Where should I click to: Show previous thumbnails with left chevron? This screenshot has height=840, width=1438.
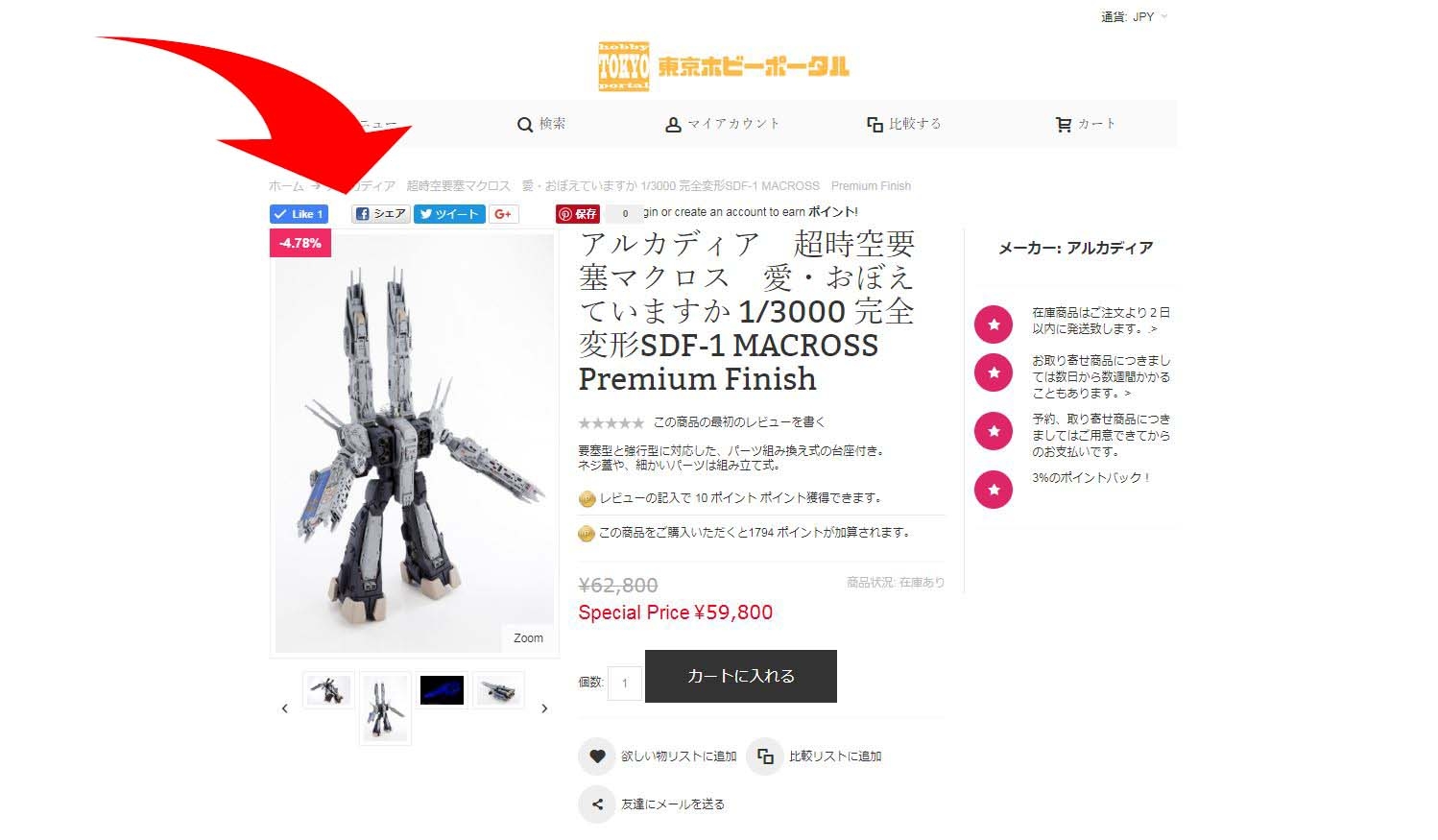pyautogui.click(x=284, y=708)
